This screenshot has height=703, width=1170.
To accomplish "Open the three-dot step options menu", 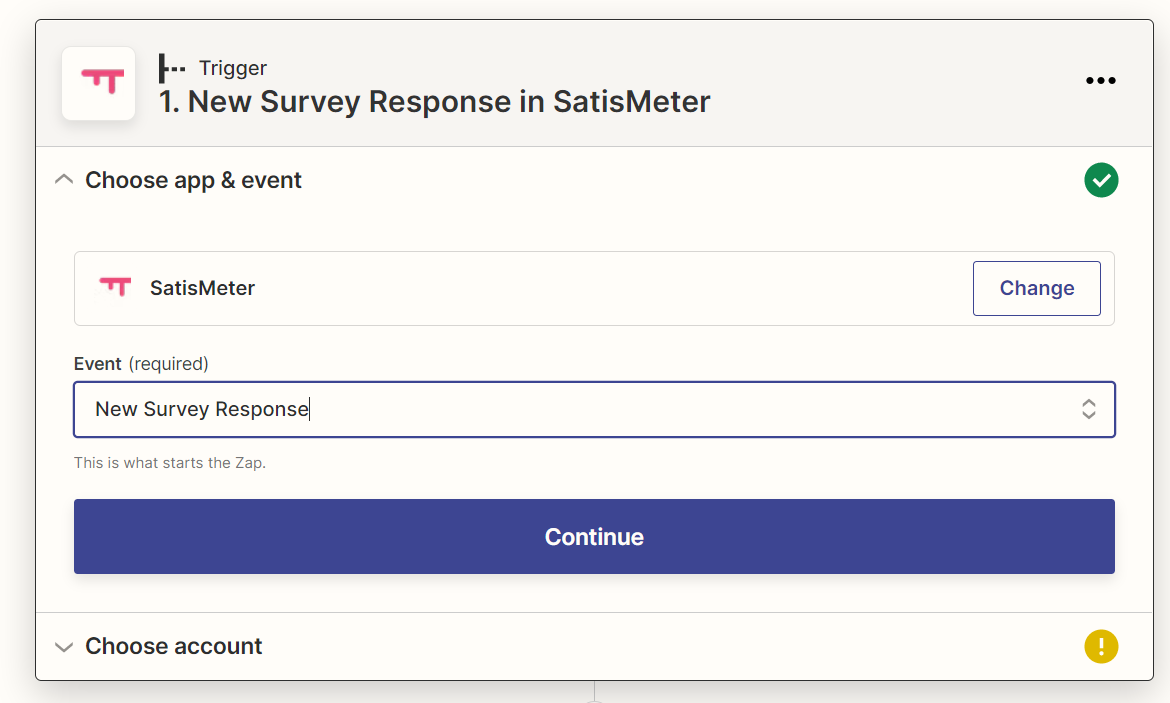I will pyautogui.click(x=1101, y=81).
